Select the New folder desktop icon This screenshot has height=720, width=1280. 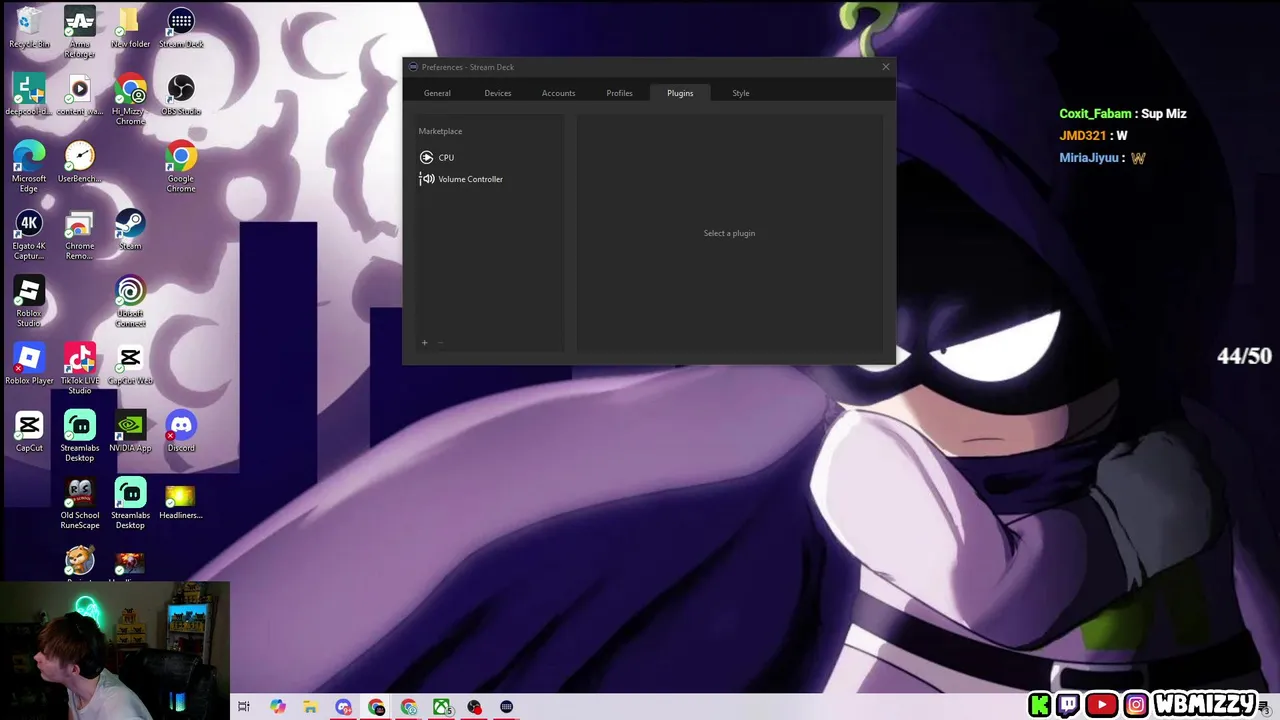(x=130, y=28)
